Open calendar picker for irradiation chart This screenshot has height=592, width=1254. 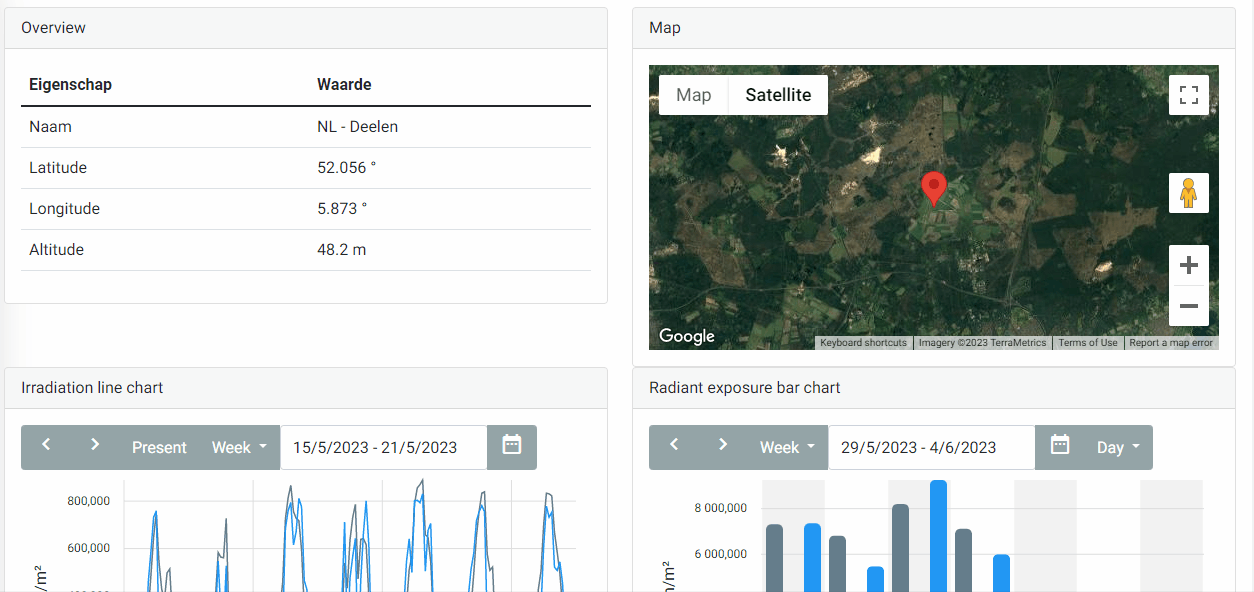coord(512,447)
